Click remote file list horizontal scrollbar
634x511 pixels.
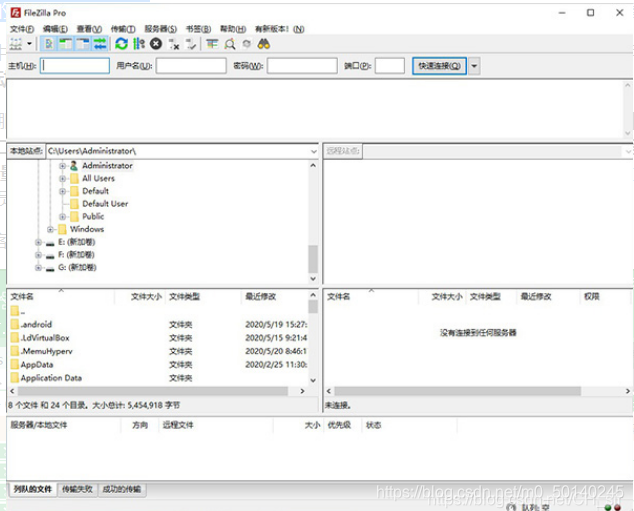458,391
